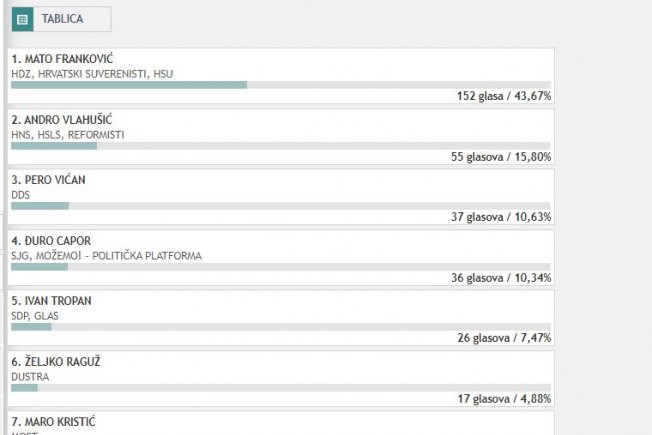Open the TABLICA tab
The image size is (652, 435).
click(x=62, y=19)
